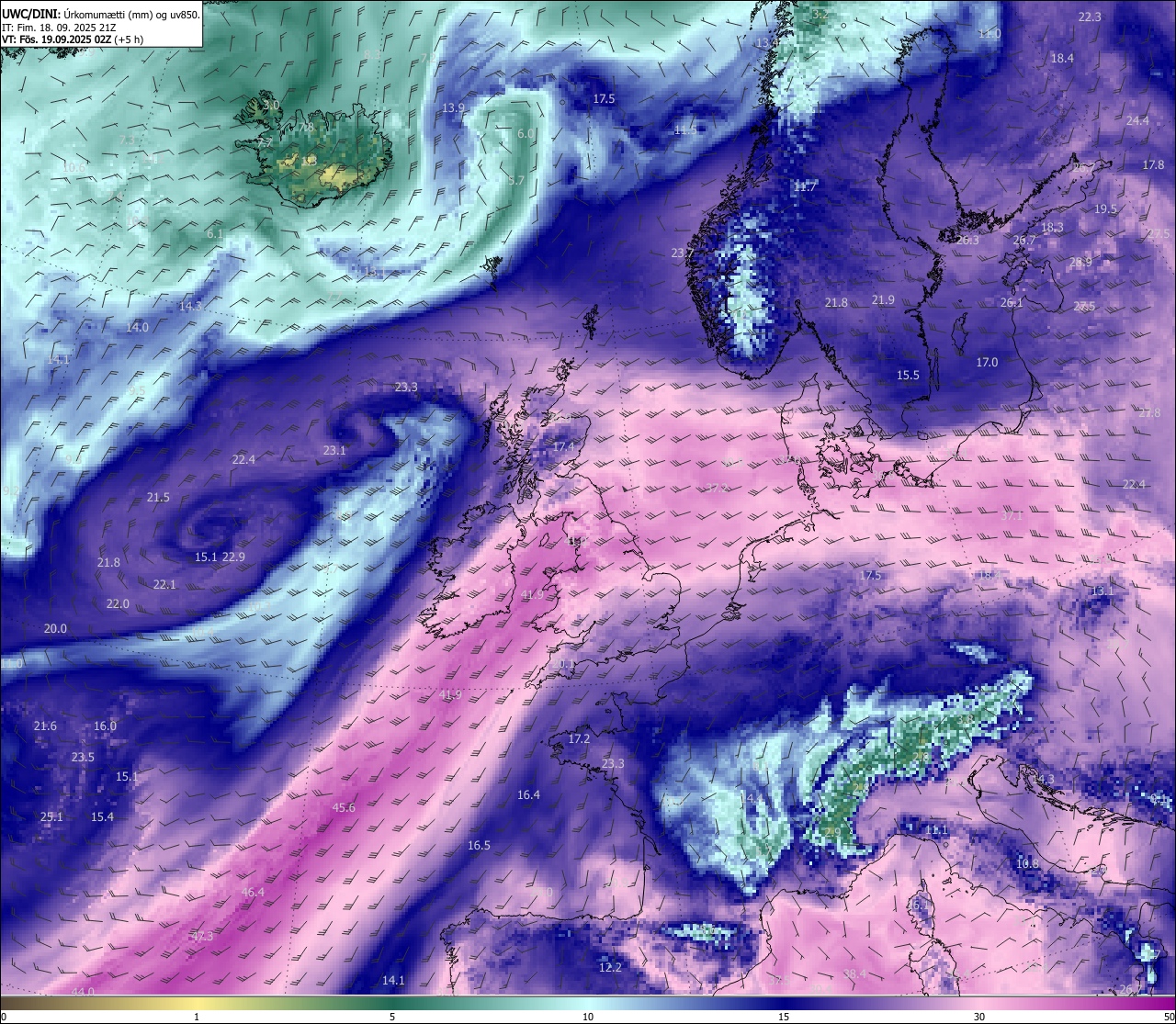Image resolution: width=1176 pixels, height=1024 pixels.
Task: Click the map value '23.5'
Action: point(83,757)
